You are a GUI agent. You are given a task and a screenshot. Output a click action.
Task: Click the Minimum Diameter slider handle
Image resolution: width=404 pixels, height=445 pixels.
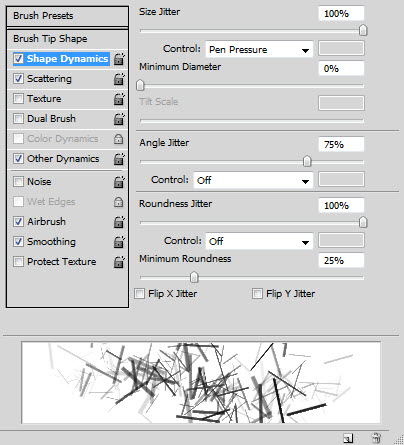pyautogui.click(x=140, y=85)
